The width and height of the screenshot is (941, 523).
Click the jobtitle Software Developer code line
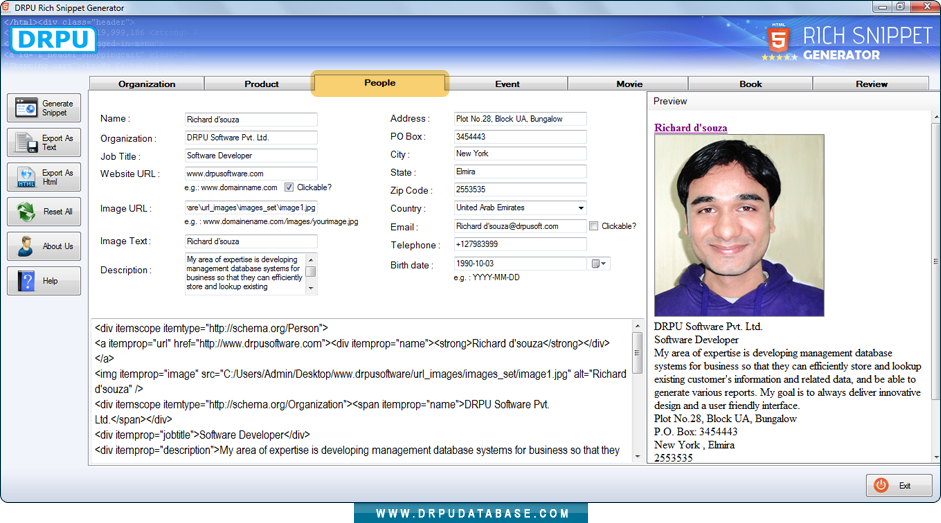point(202,435)
